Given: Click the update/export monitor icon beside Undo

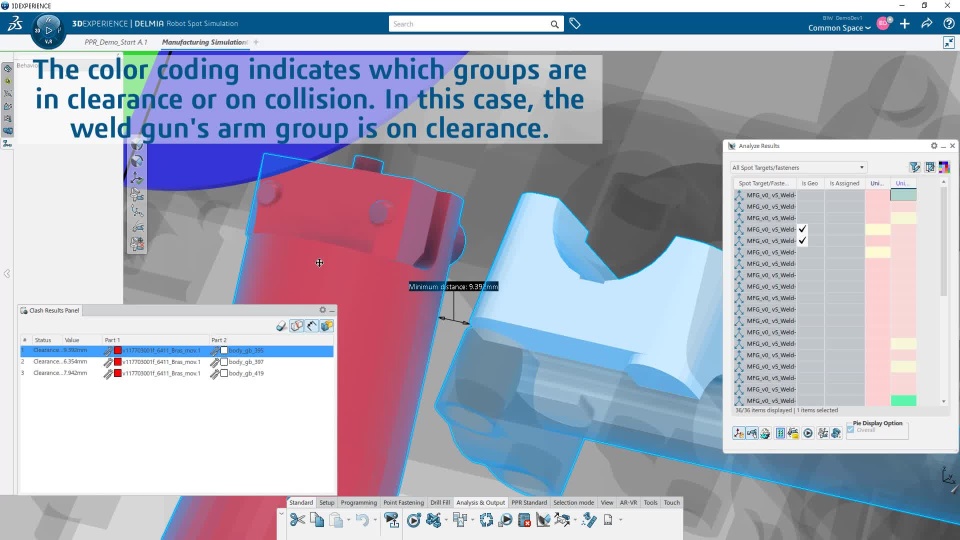Looking at the screenshot, I should (x=391, y=520).
